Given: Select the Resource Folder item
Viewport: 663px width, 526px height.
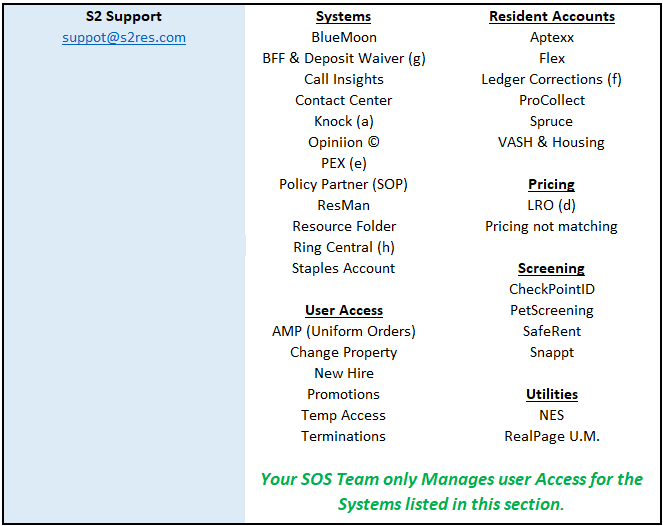Looking at the screenshot, I should (x=344, y=226).
